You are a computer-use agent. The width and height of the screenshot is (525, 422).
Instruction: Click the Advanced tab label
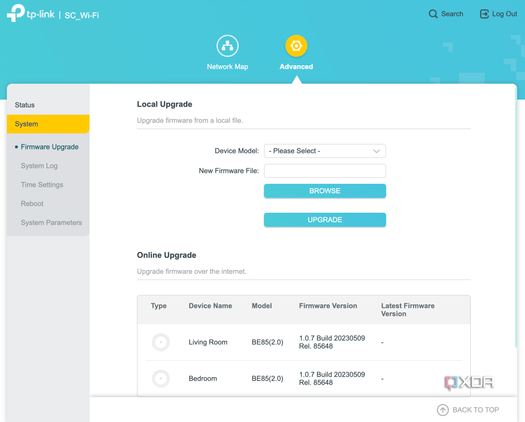[x=296, y=67]
